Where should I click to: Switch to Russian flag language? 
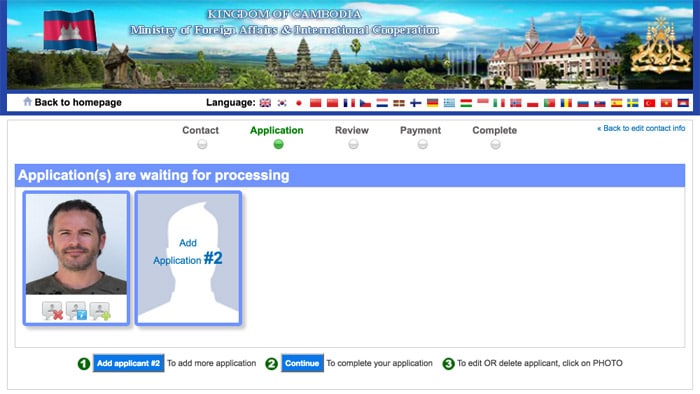click(583, 103)
